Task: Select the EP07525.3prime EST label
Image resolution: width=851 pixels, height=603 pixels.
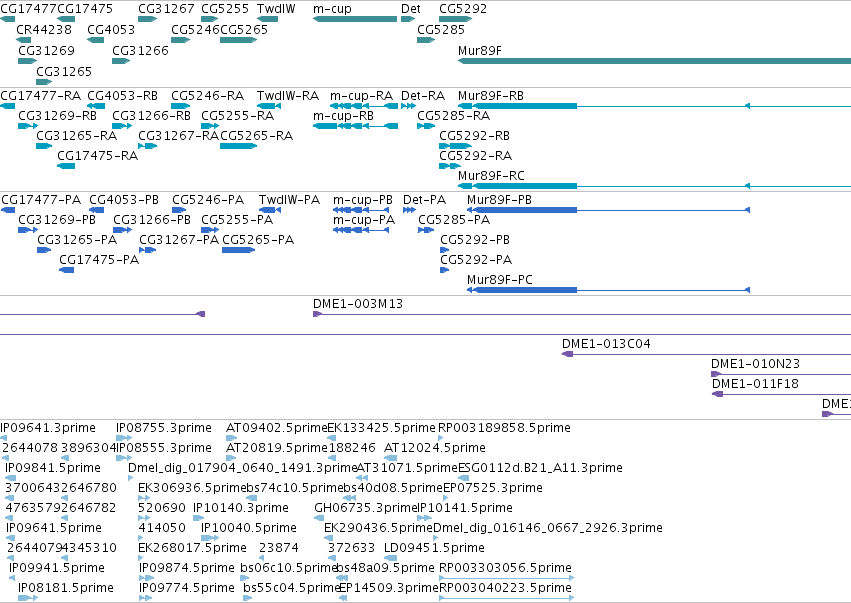Action: [x=493, y=488]
